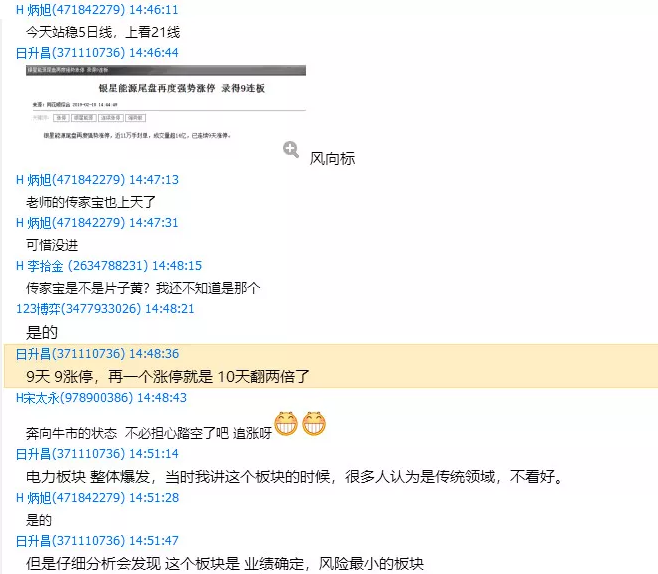Select the message 传家宝是不是片子黄
This screenshot has width=658, height=574.
click(143, 288)
